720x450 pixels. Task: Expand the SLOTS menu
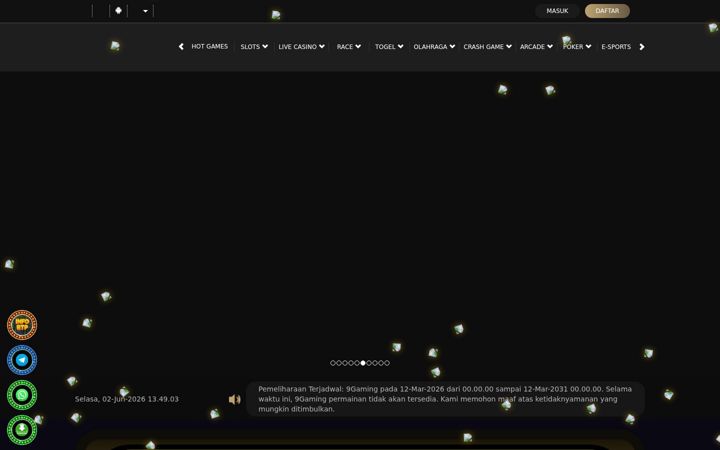tap(254, 46)
